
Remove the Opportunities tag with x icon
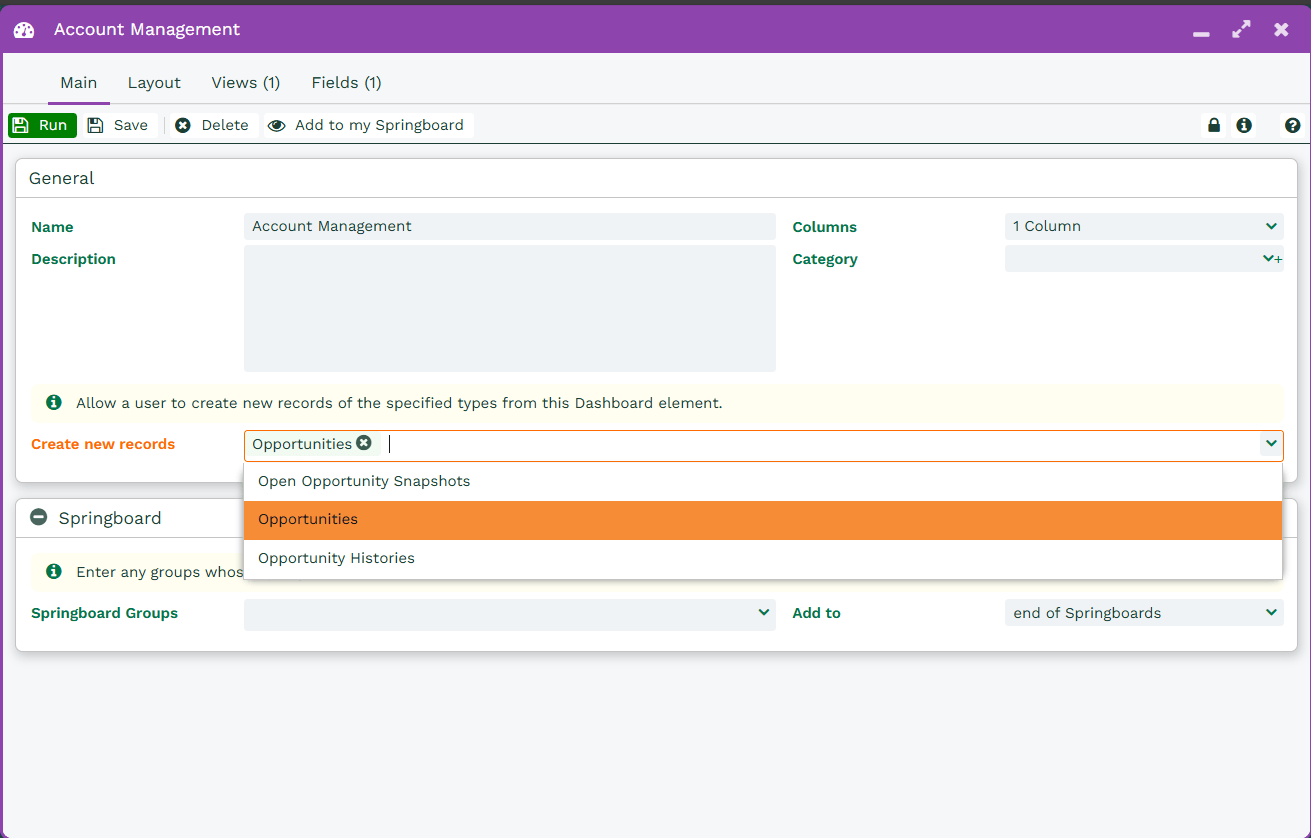tap(364, 443)
